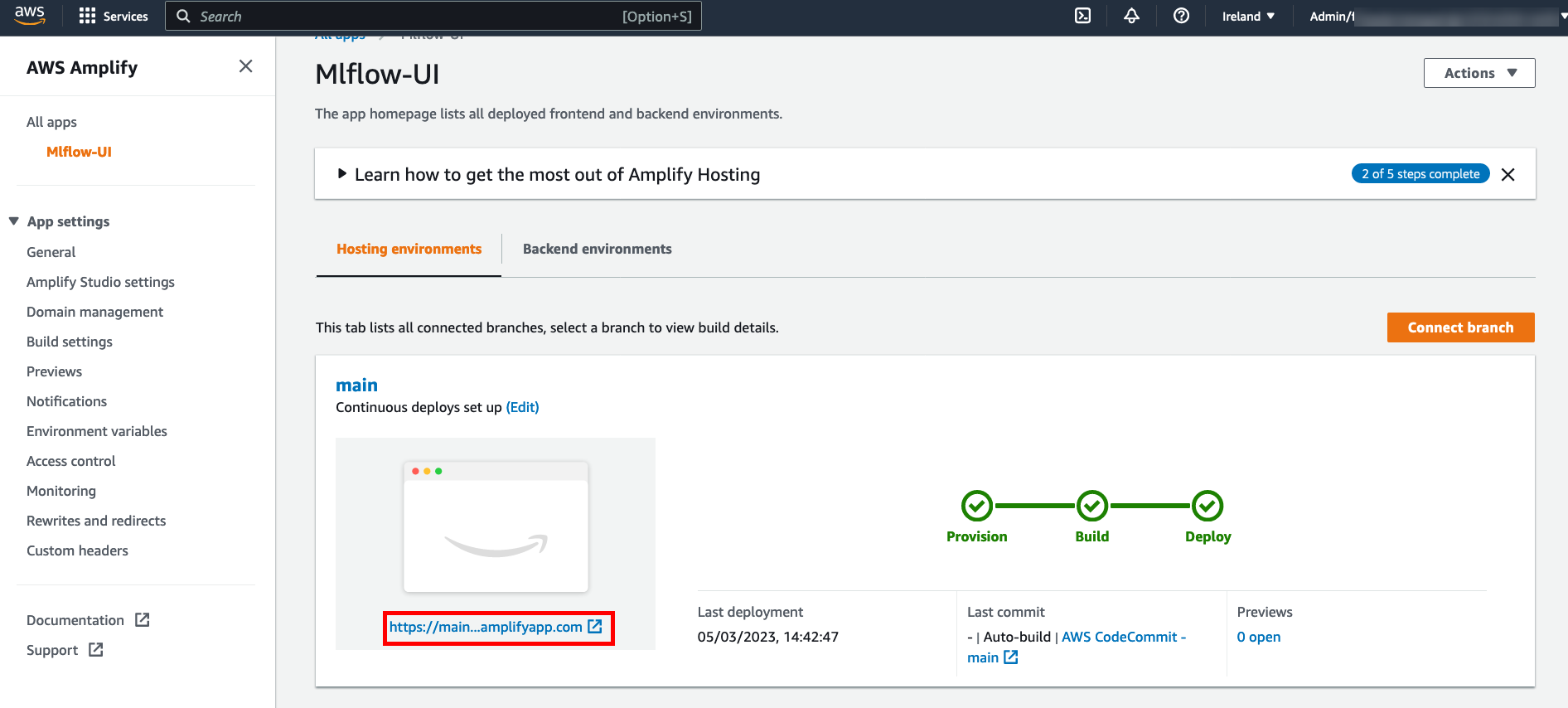
Task: Click the Provision step check icon
Action: [x=977, y=506]
